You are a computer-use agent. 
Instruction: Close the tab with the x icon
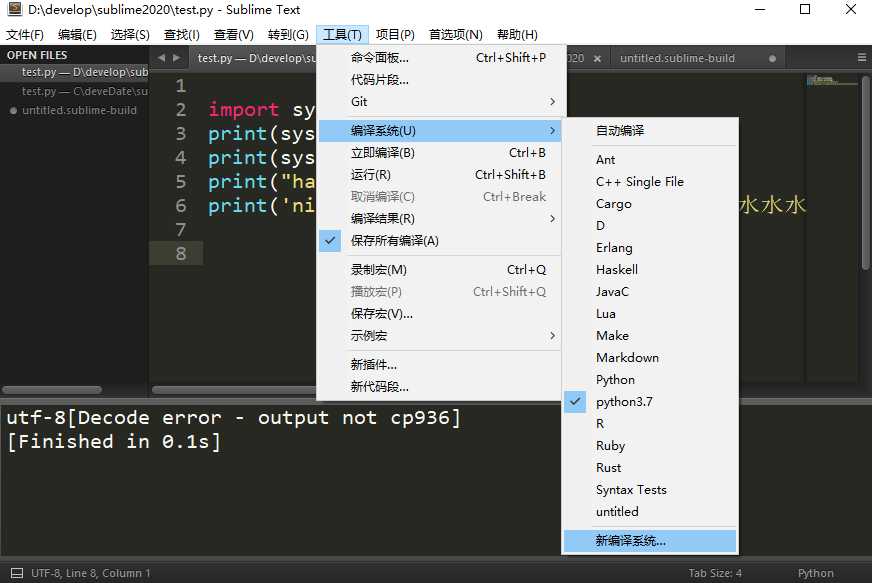pyautogui.click(x=597, y=58)
